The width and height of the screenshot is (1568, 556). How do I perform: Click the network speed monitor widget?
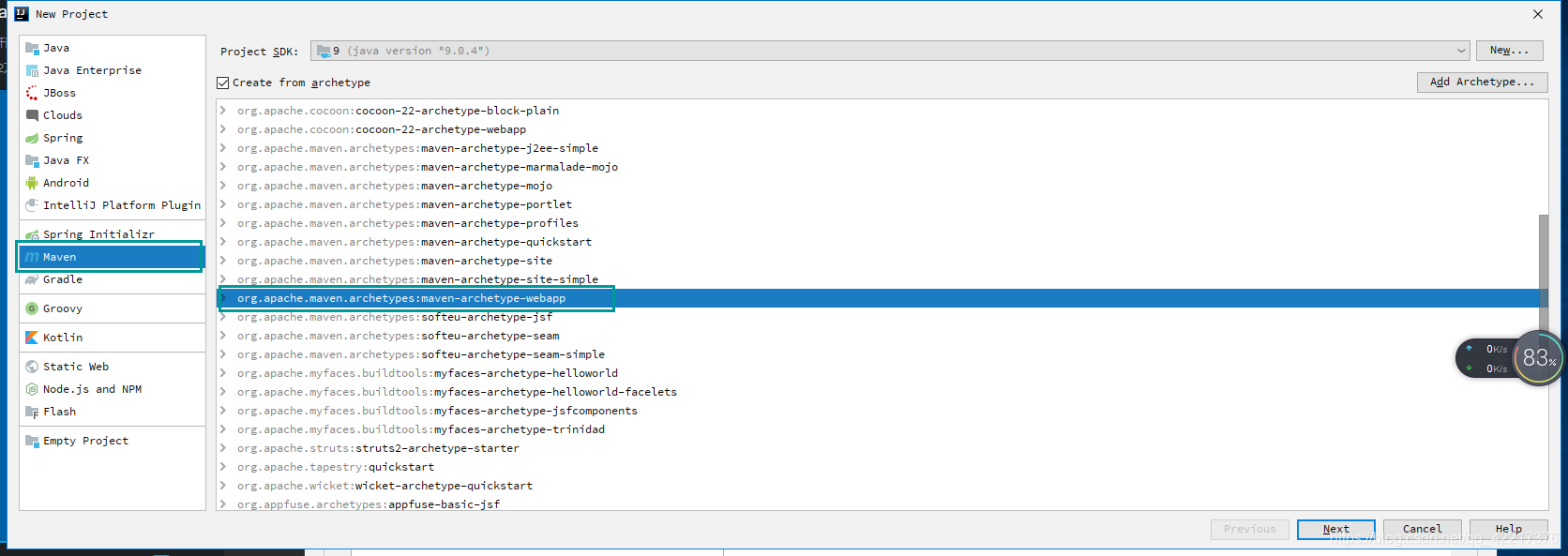1487,359
